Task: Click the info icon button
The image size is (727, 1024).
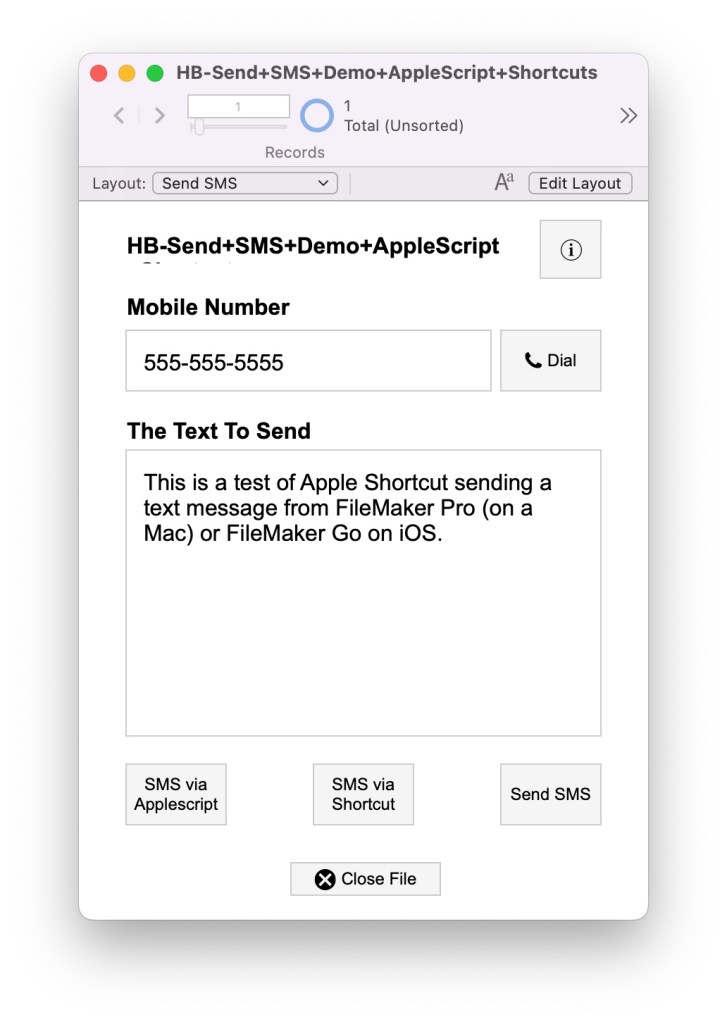Action: 570,249
